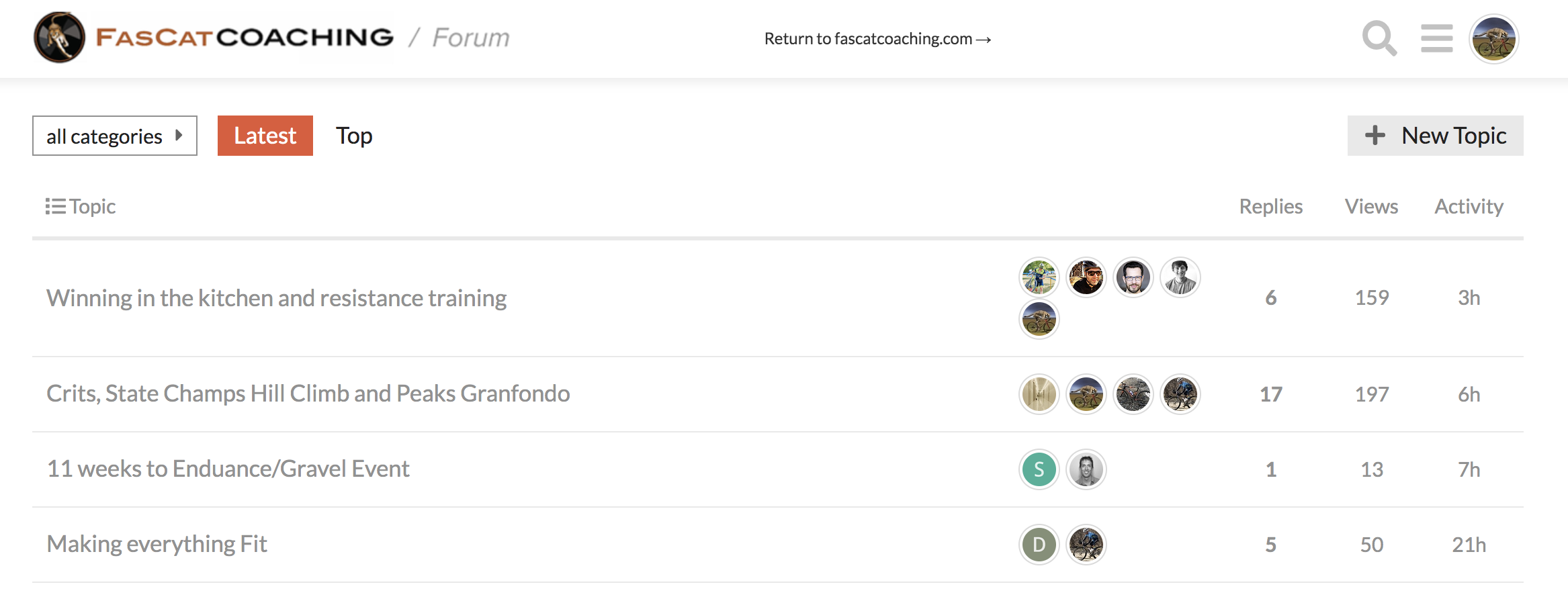Sort topics by Views column
1568x599 pixels.
click(1371, 206)
